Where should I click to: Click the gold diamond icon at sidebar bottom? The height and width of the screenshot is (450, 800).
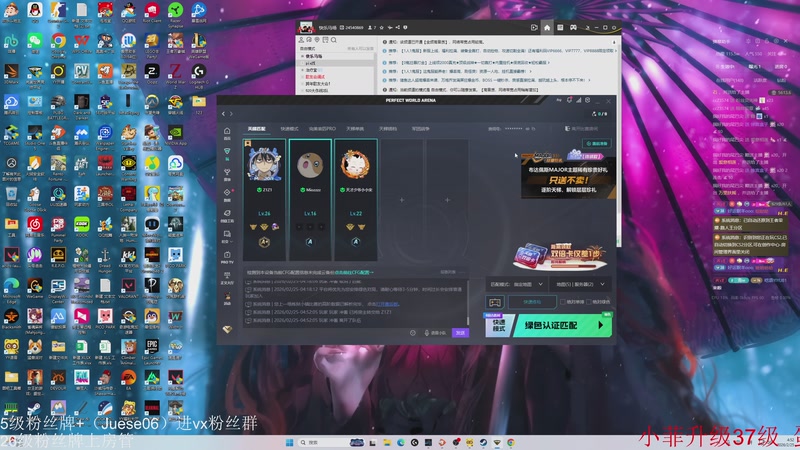click(227, 330)
